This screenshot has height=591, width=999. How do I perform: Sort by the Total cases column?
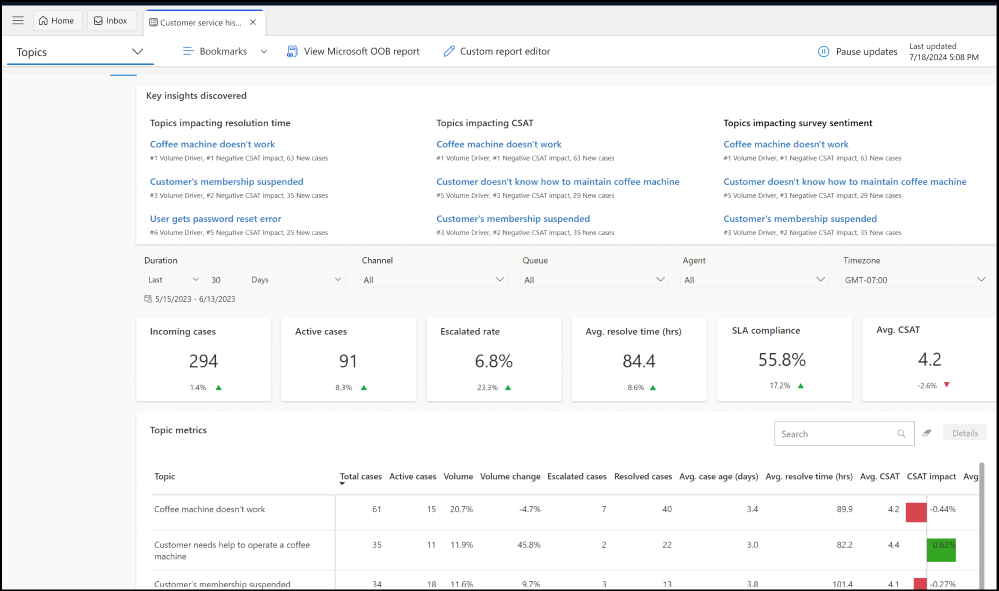(x=361, y=476)
